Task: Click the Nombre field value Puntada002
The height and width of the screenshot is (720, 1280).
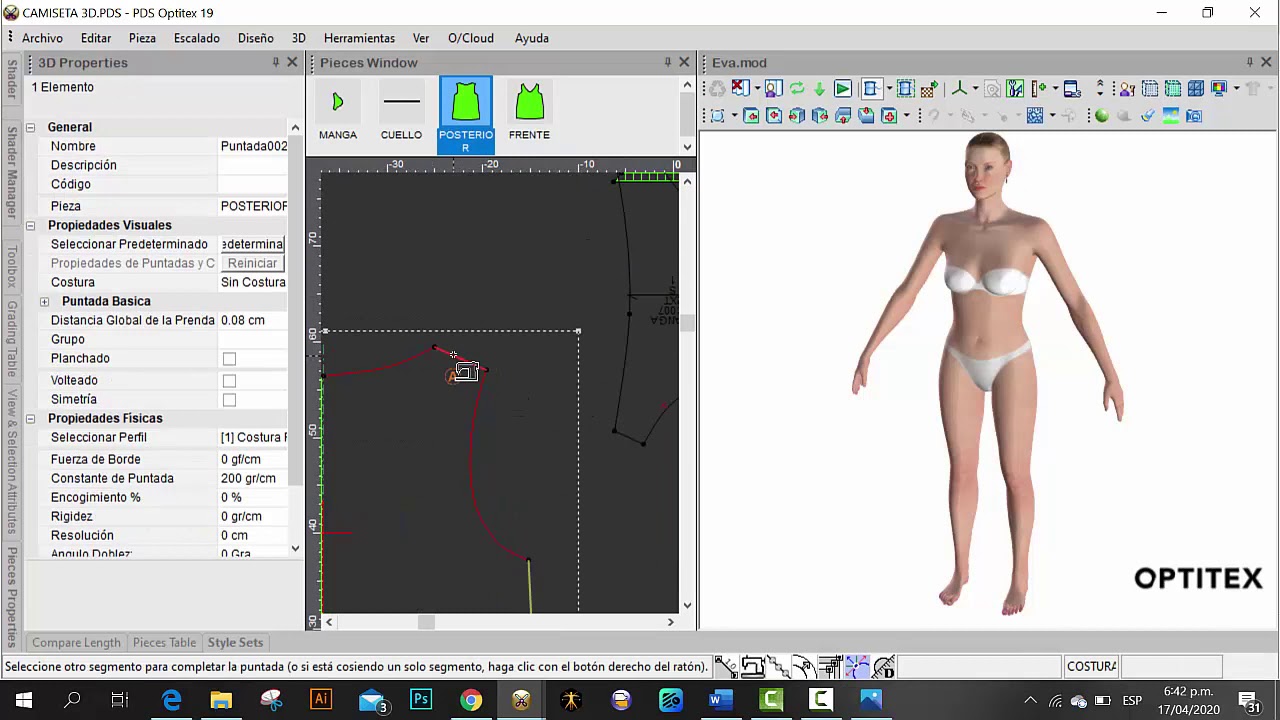Action: pos(254,146)
